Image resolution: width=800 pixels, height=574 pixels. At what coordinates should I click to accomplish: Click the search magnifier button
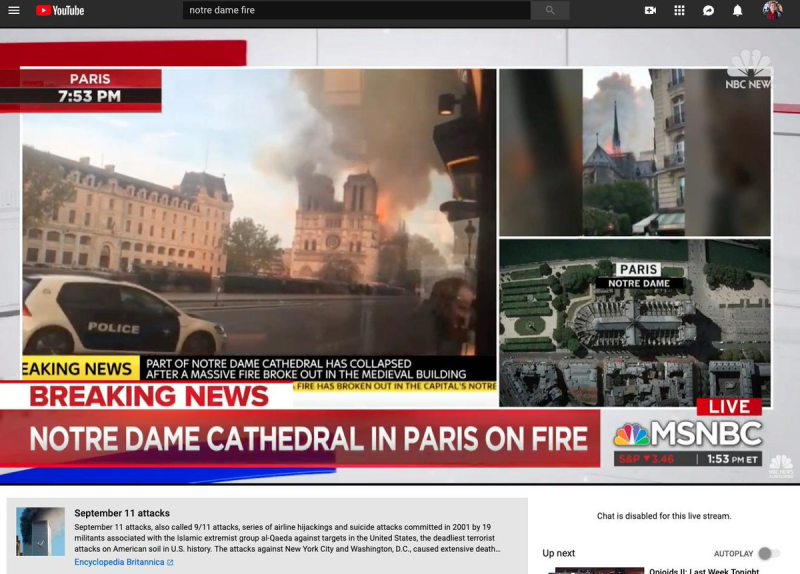coord(550,10)
